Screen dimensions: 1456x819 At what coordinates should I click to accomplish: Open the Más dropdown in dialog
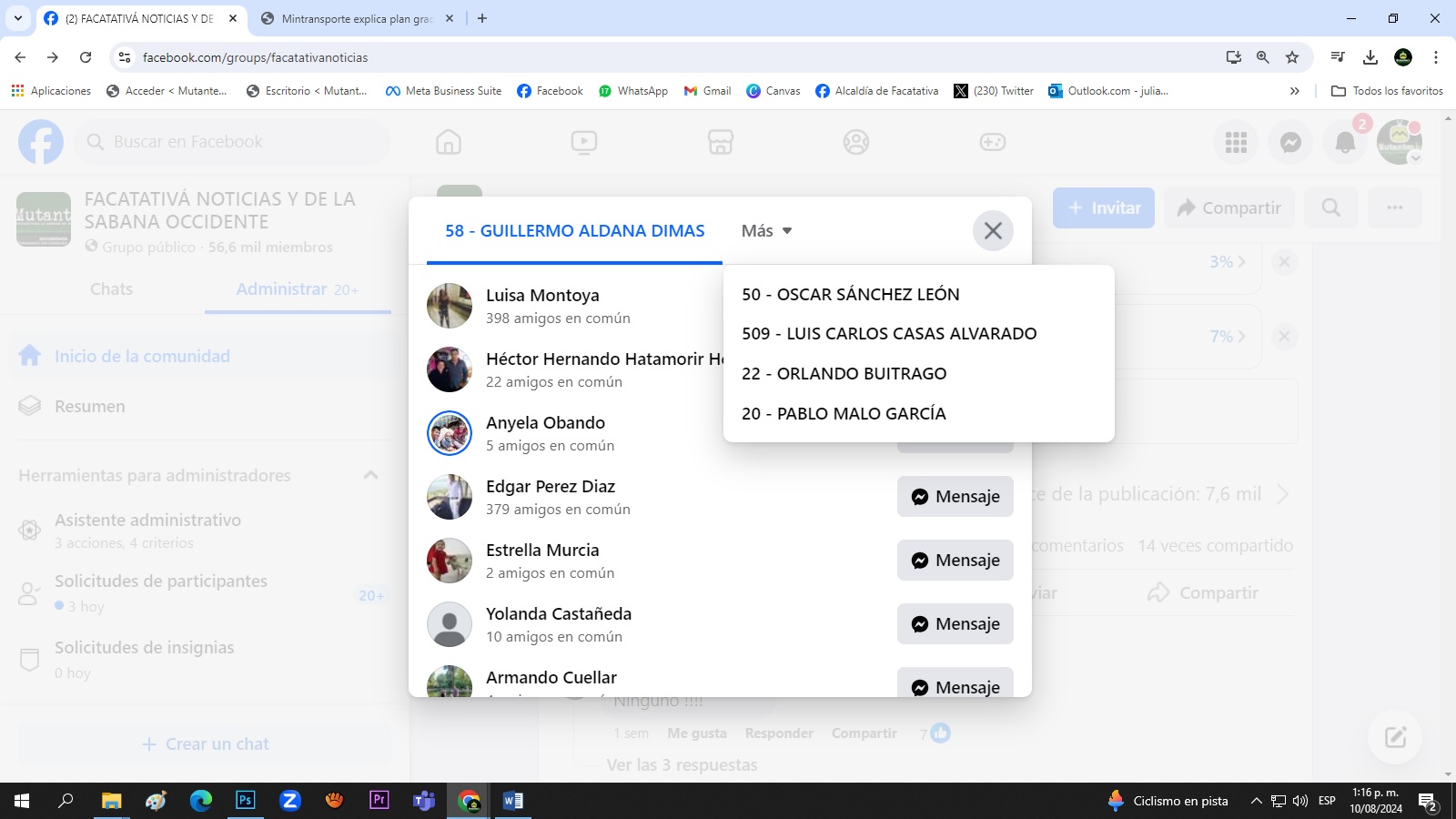click(766, 231)
